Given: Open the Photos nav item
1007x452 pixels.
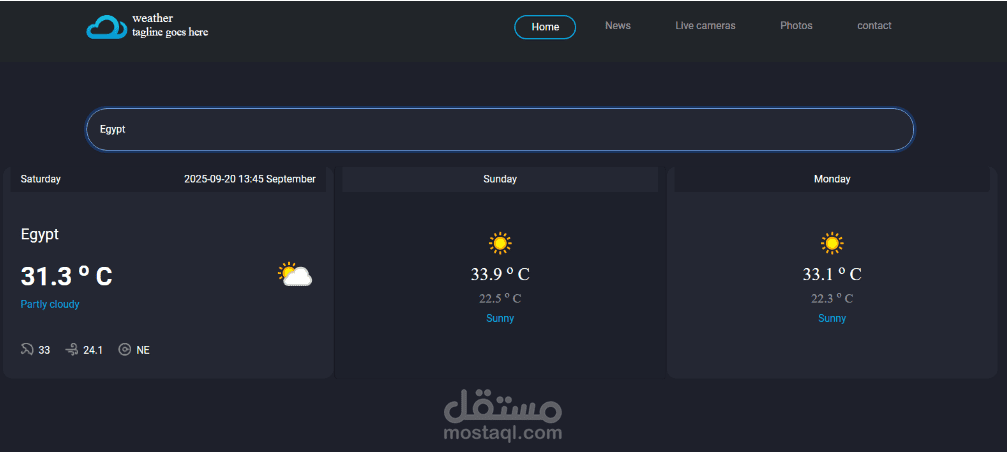Looking at the screenshot, I should coord(796,26).
